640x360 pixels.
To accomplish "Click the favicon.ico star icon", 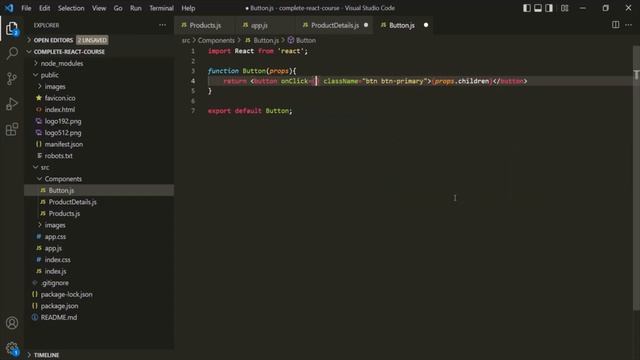I will (x=39, y=98).
